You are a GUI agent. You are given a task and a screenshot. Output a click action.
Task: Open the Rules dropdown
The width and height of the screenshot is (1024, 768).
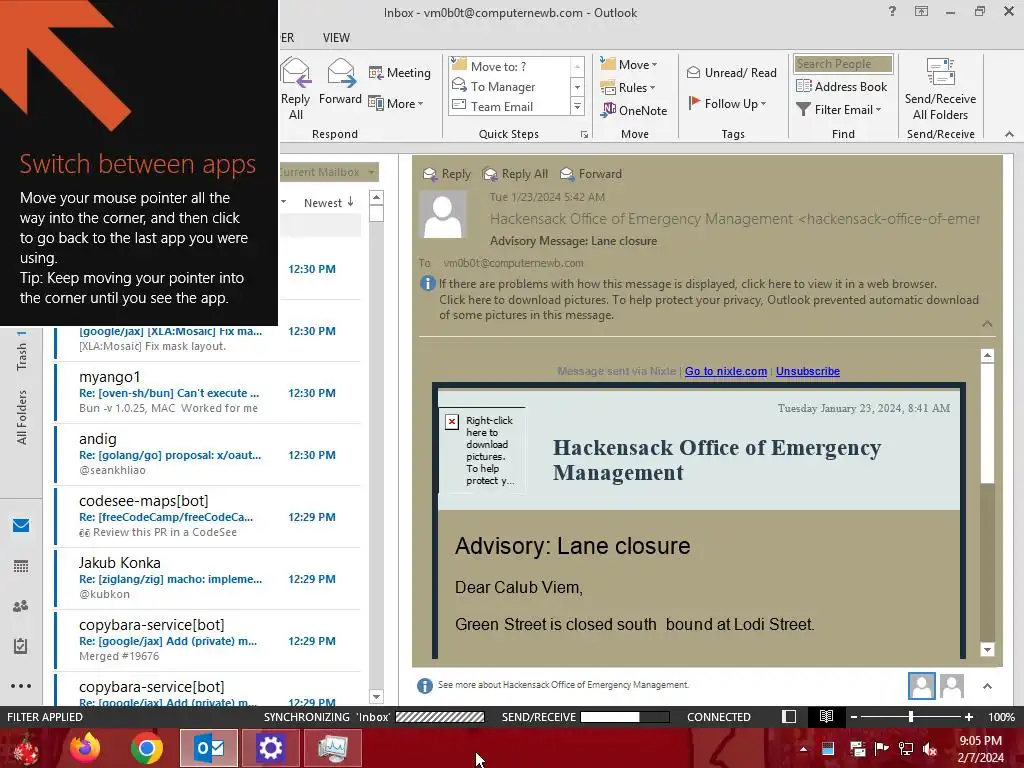coord(628,88)
